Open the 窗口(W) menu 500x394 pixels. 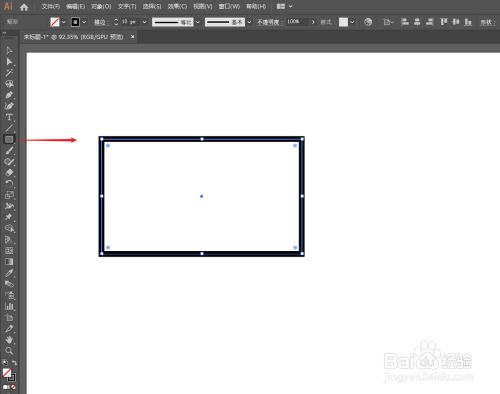(x=229, y=6)
